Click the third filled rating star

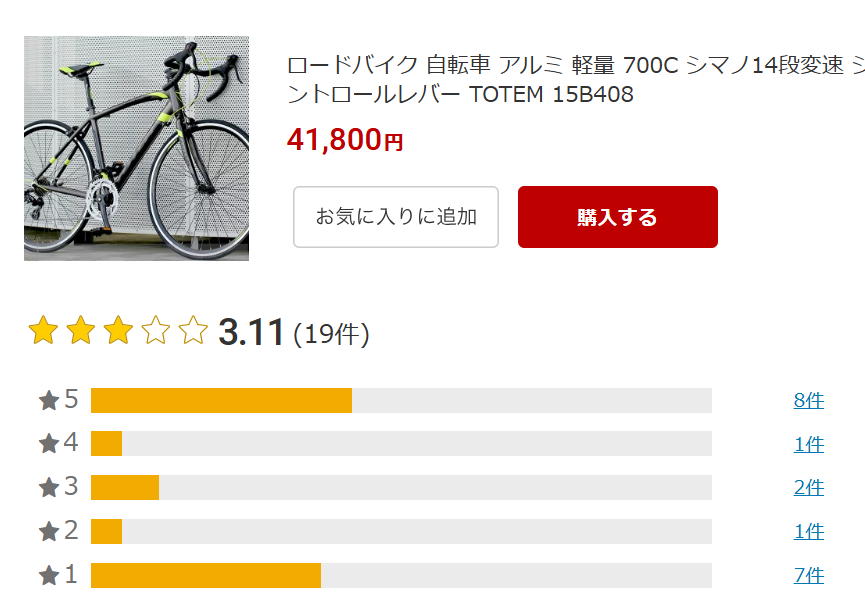coord(118,330)
